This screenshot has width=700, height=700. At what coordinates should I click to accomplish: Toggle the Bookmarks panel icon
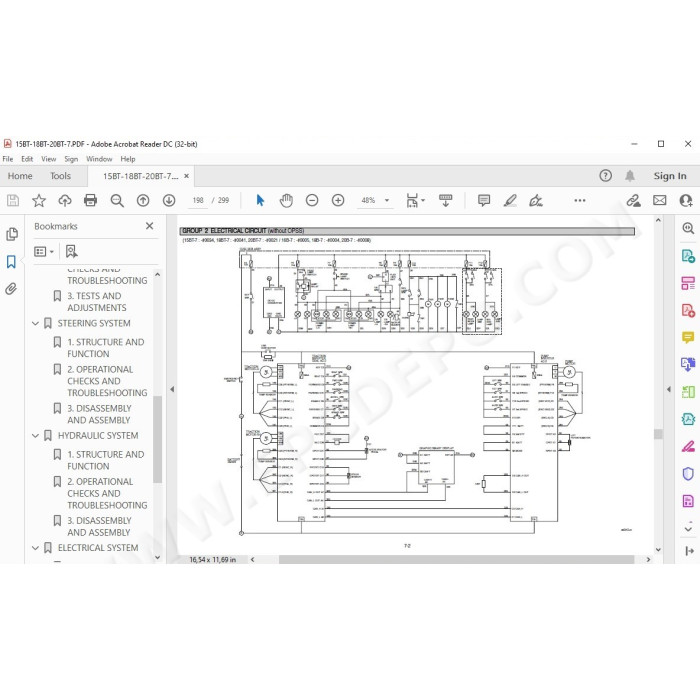click(x=11, y=262)
